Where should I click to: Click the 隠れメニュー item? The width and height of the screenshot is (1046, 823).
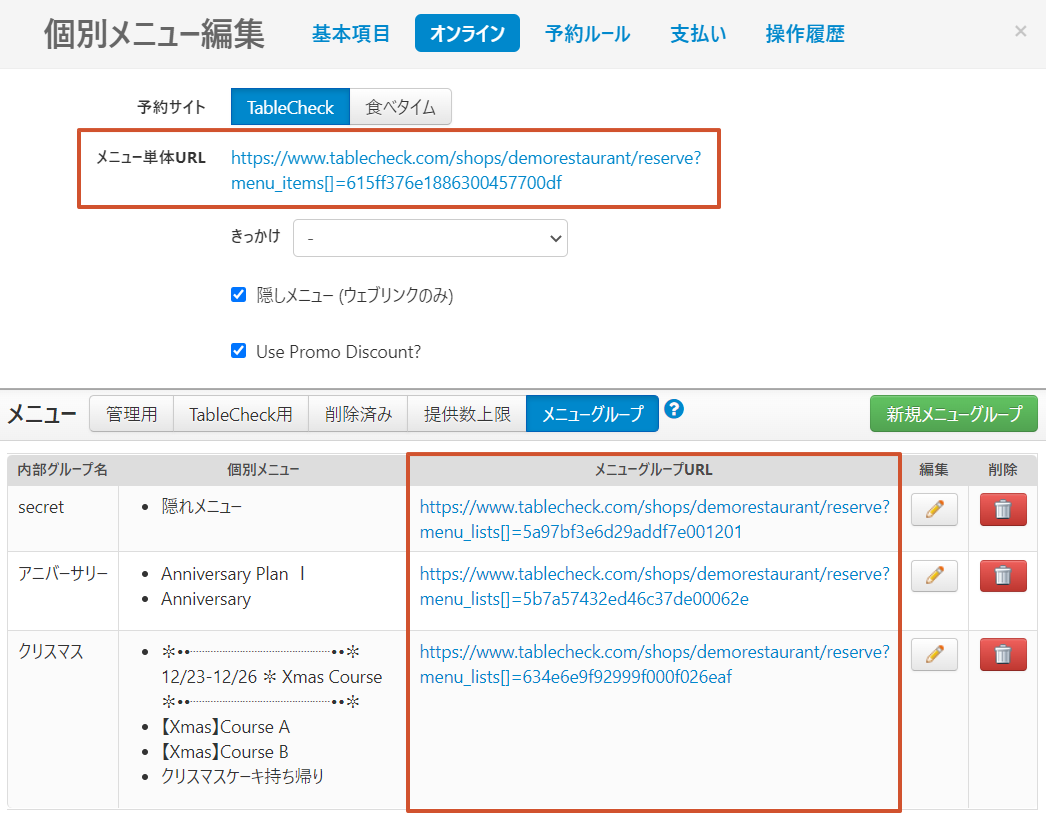click(x=201, y=507)
